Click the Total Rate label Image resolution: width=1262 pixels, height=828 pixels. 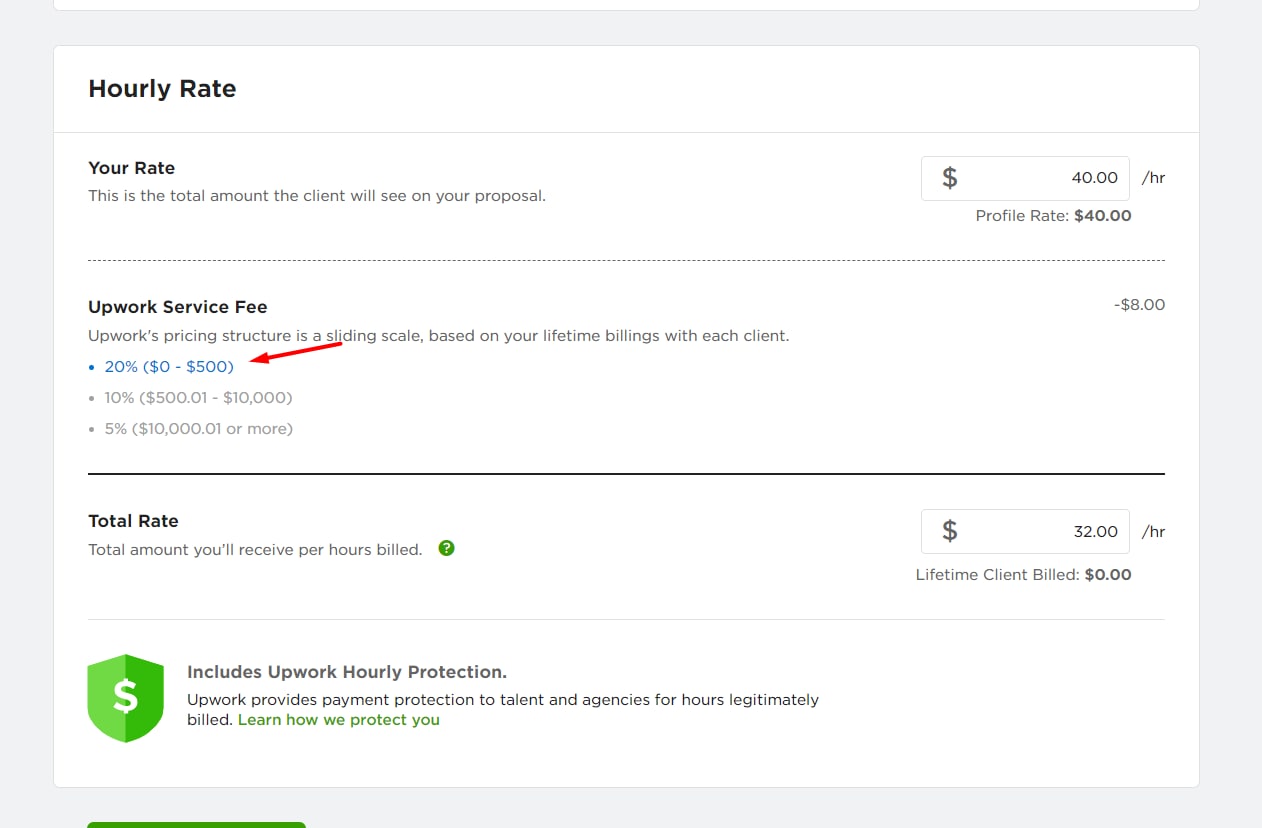click(133, 521)
